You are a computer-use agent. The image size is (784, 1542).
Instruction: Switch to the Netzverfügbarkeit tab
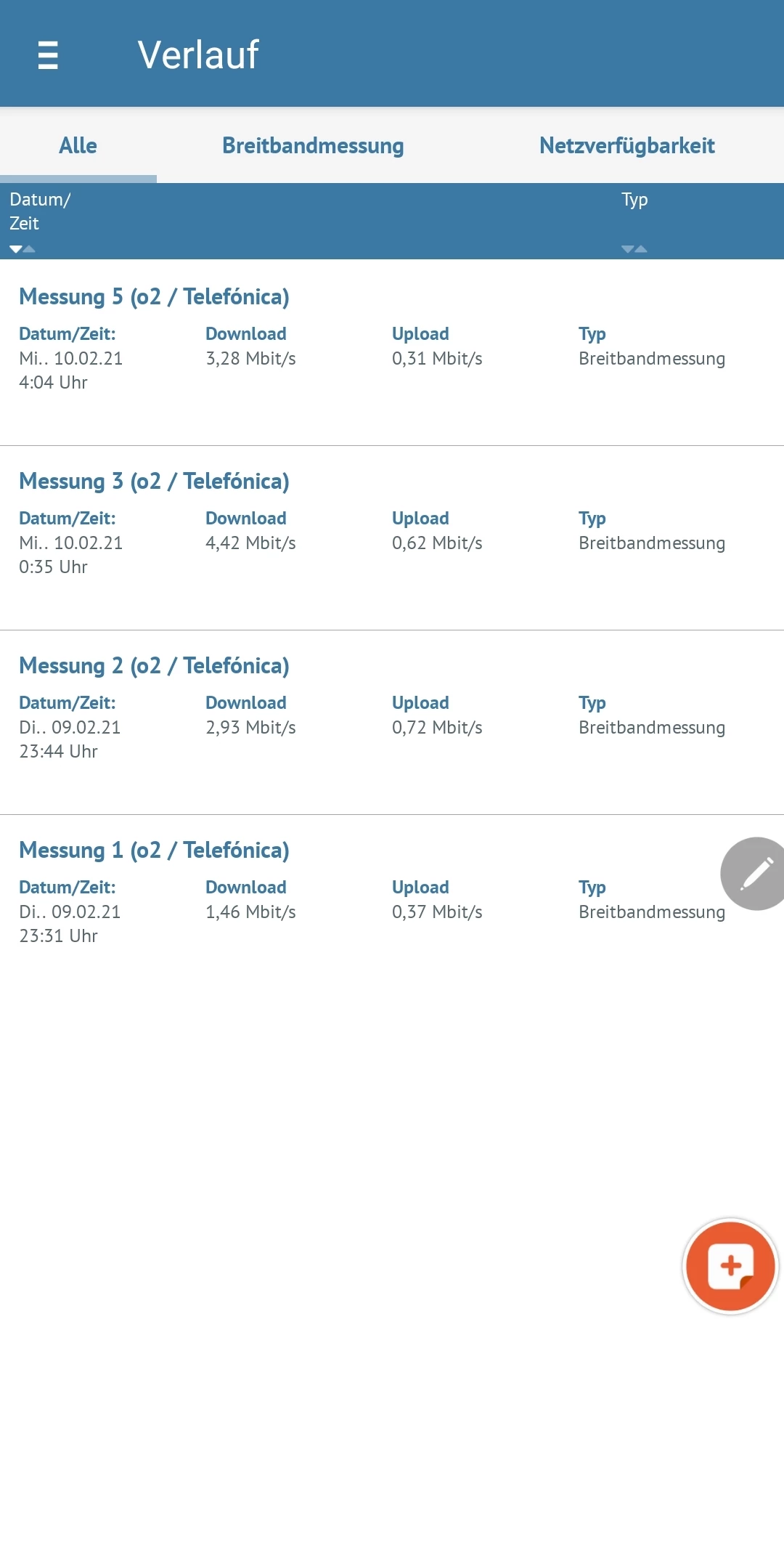click(626, 146)
